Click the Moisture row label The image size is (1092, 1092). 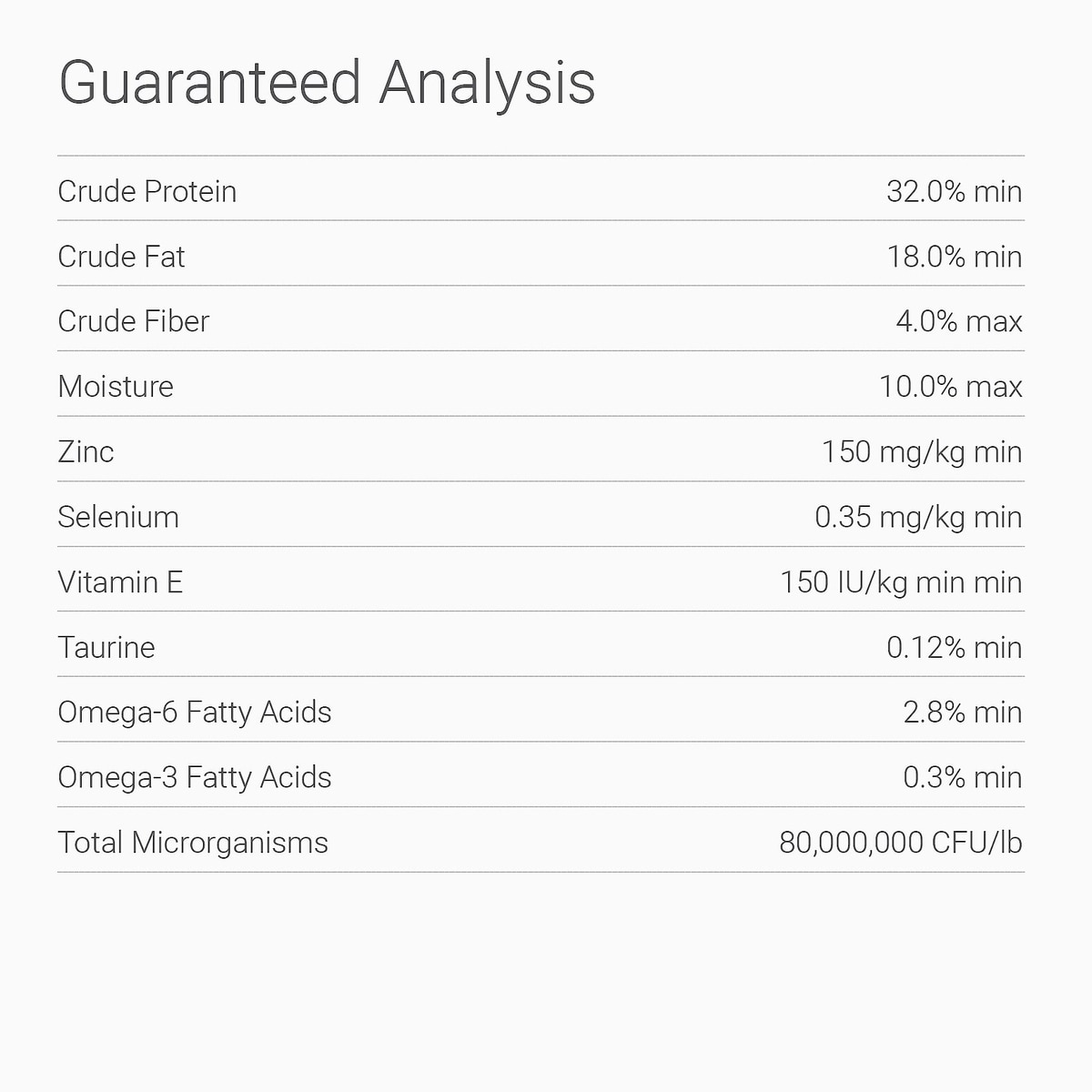[116, 387]
